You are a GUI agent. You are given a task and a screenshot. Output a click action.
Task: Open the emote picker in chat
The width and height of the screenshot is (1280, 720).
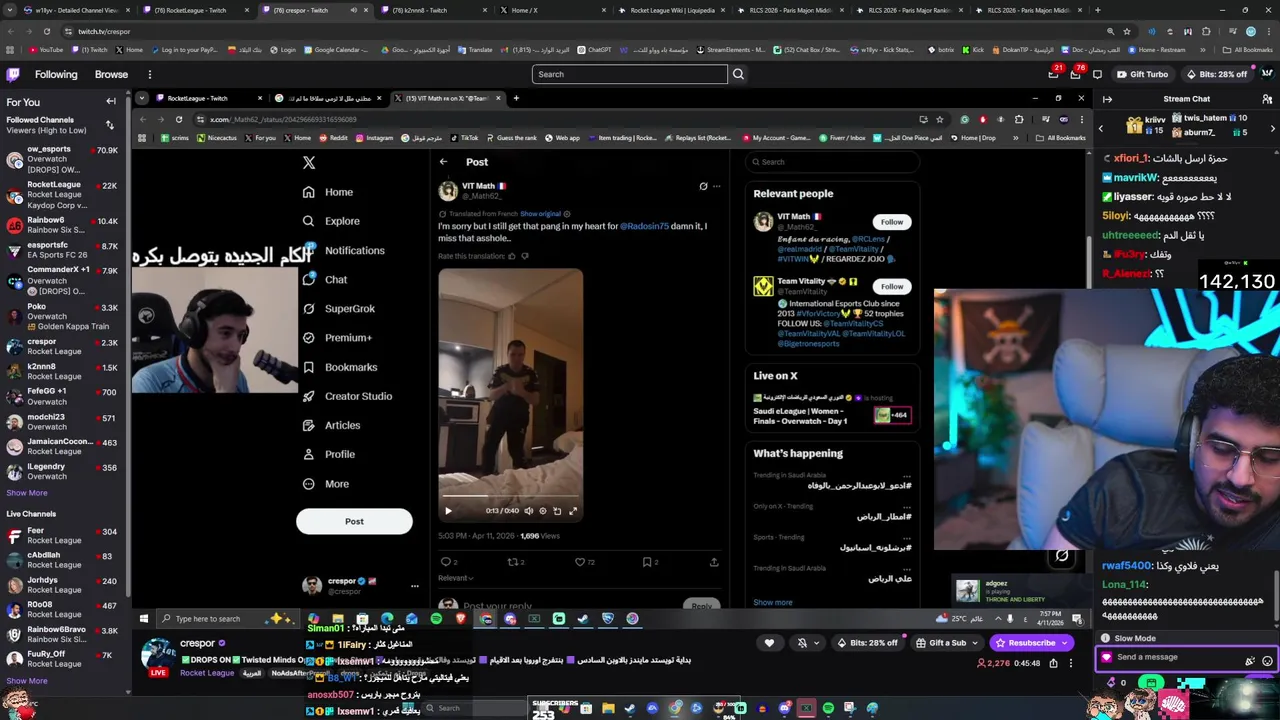coord(1268,660)
